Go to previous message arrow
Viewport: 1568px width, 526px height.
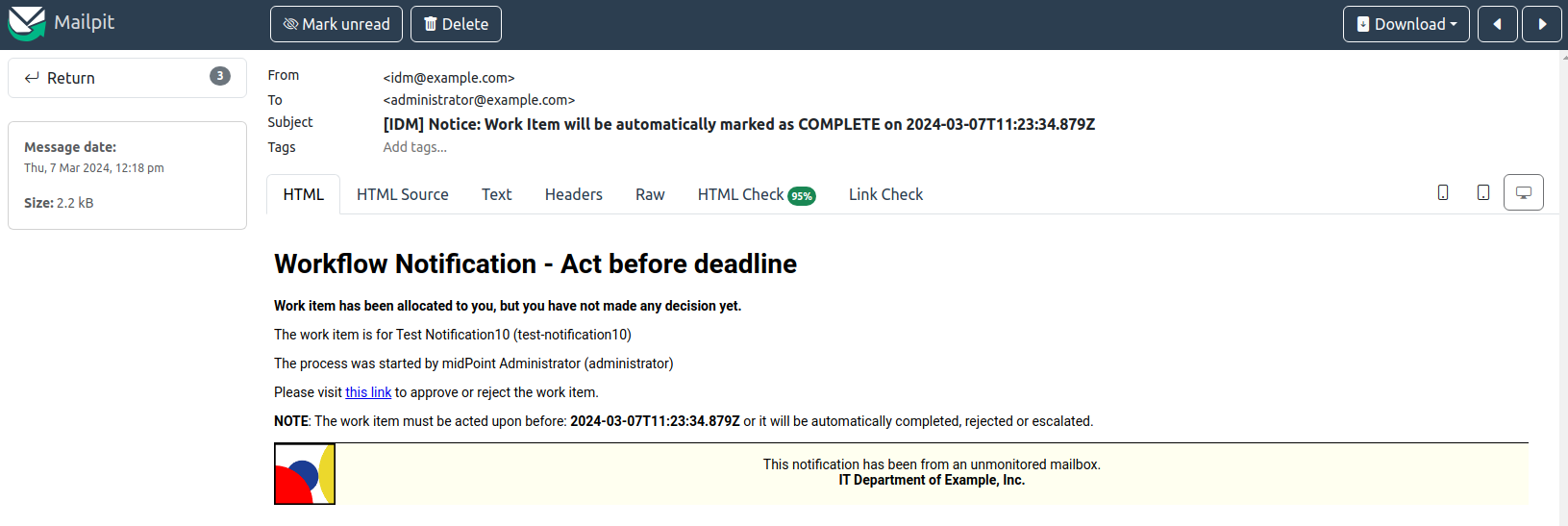pyautogui.click(x=1497, y=24)
